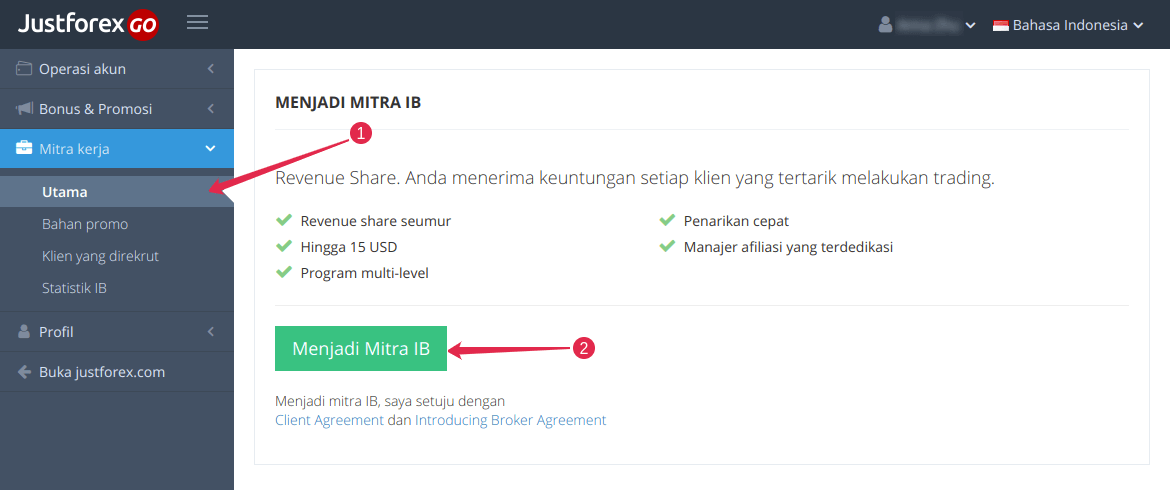Open the Justforex GO logo home link
Viewport: 1170px width, 490px height.
coord(88,25)
